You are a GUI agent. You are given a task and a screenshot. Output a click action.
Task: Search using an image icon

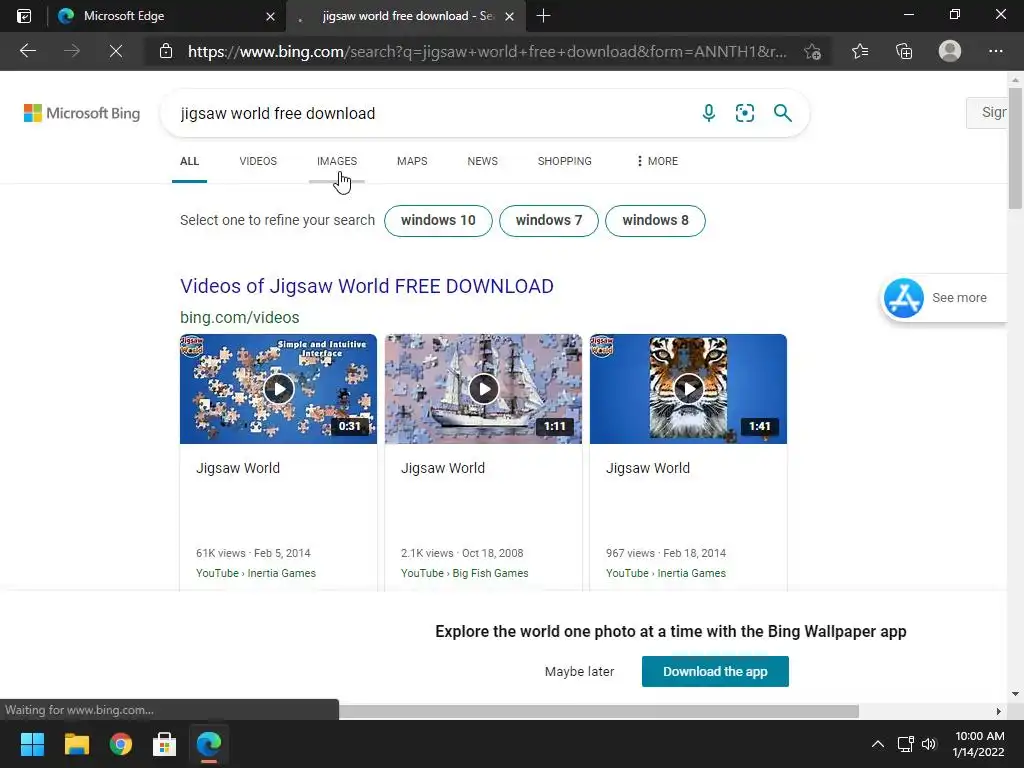coord(744,113)
